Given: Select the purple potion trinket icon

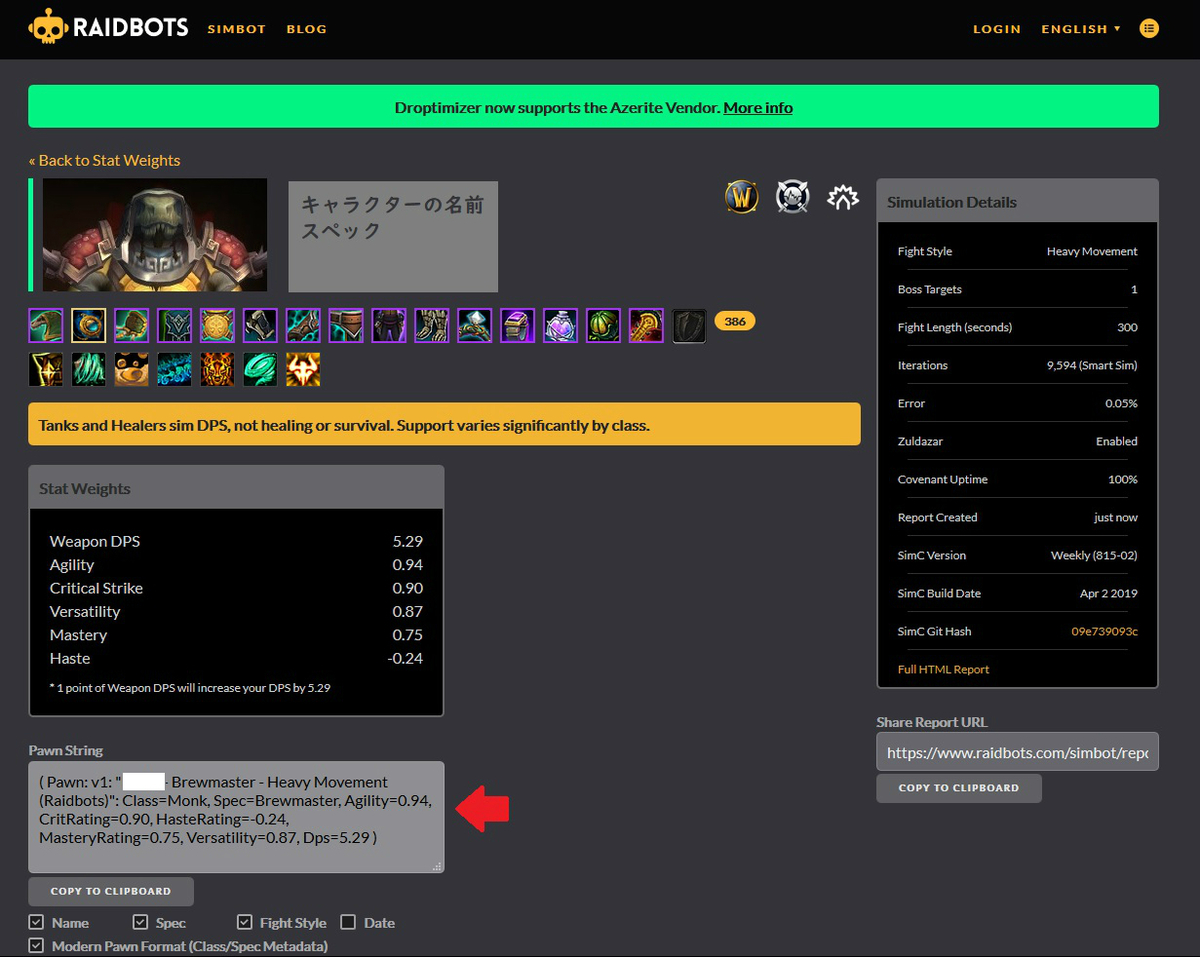Looking at the screenshot, I should 561,325.
